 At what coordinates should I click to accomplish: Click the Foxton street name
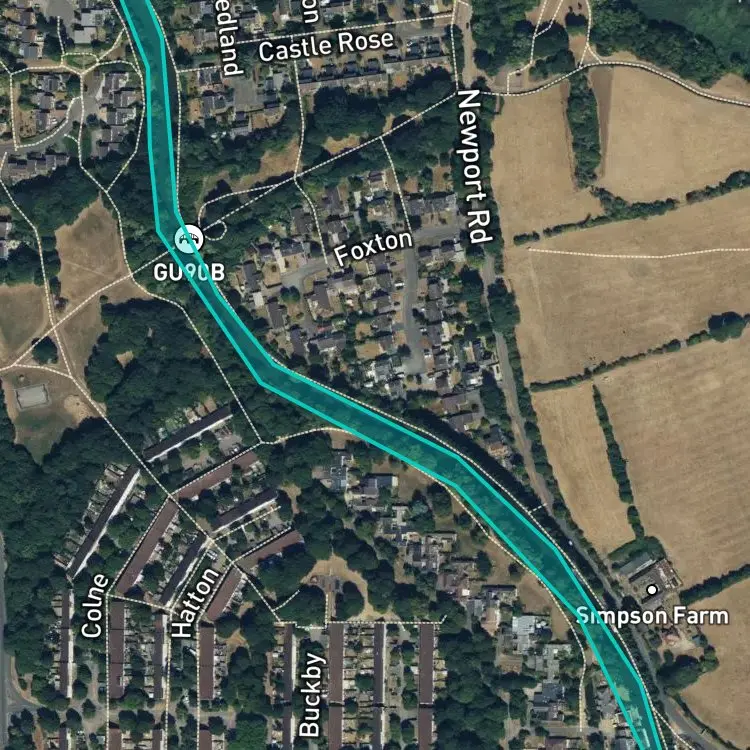click(x=373, y=247)
